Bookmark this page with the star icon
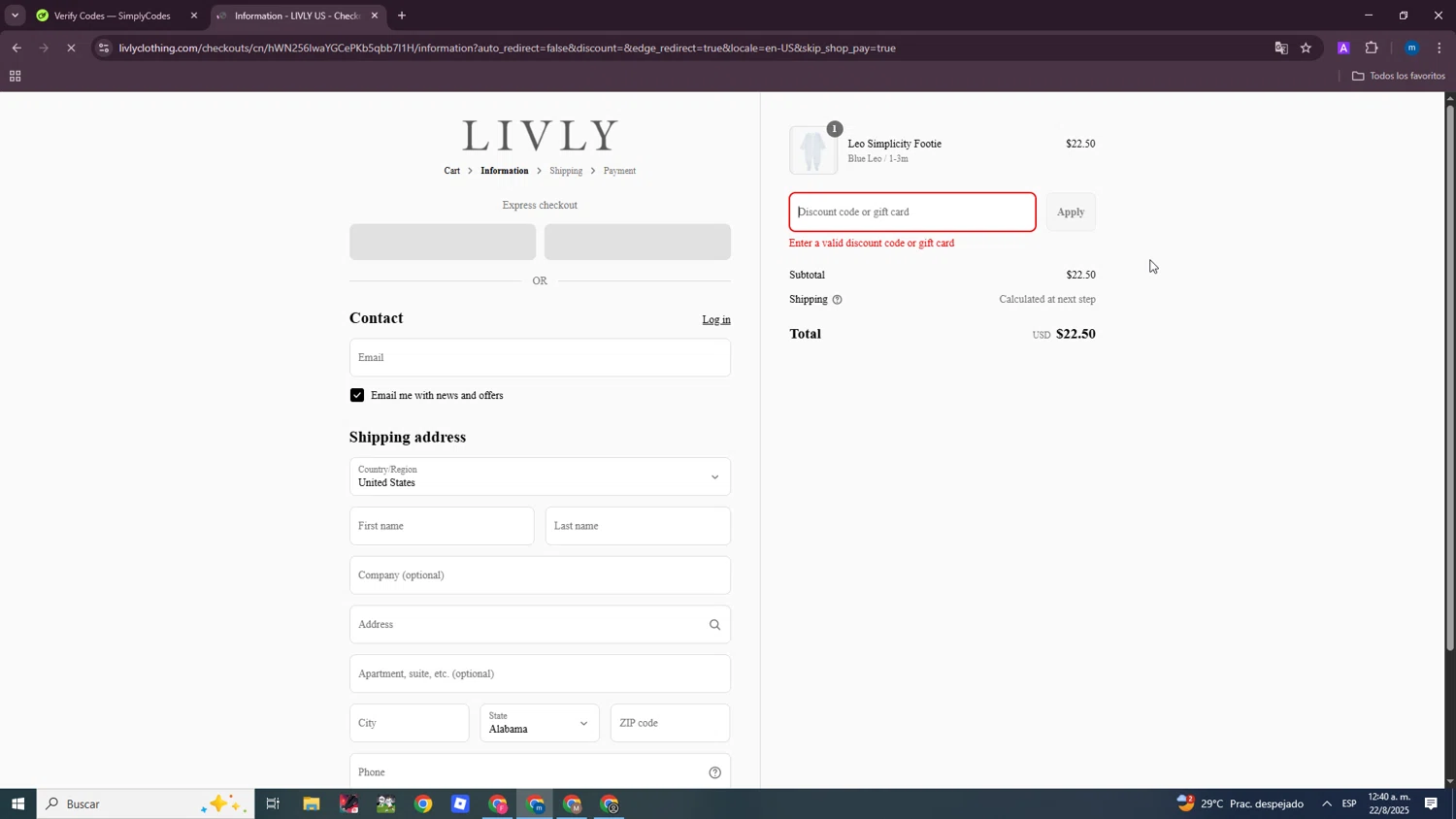The image size is (1456, 819). [x=1307, y=48]
